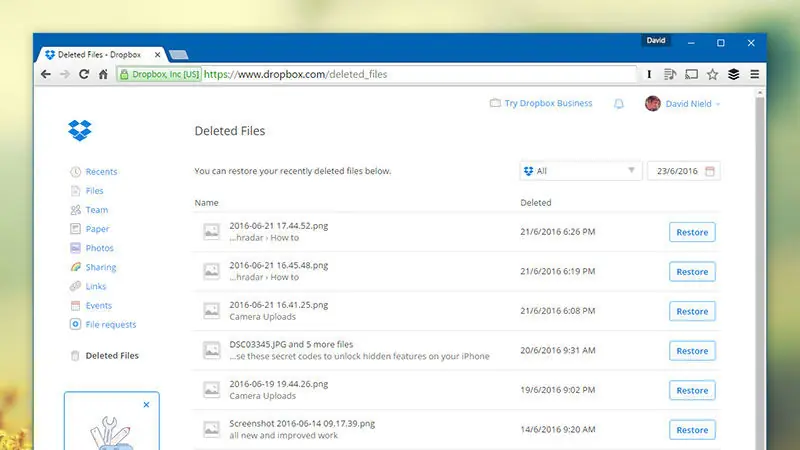Restore 2016-06-21 17.44.52.png
The height and width of the screenshot is (450, 800).
(x=692, y=232)
